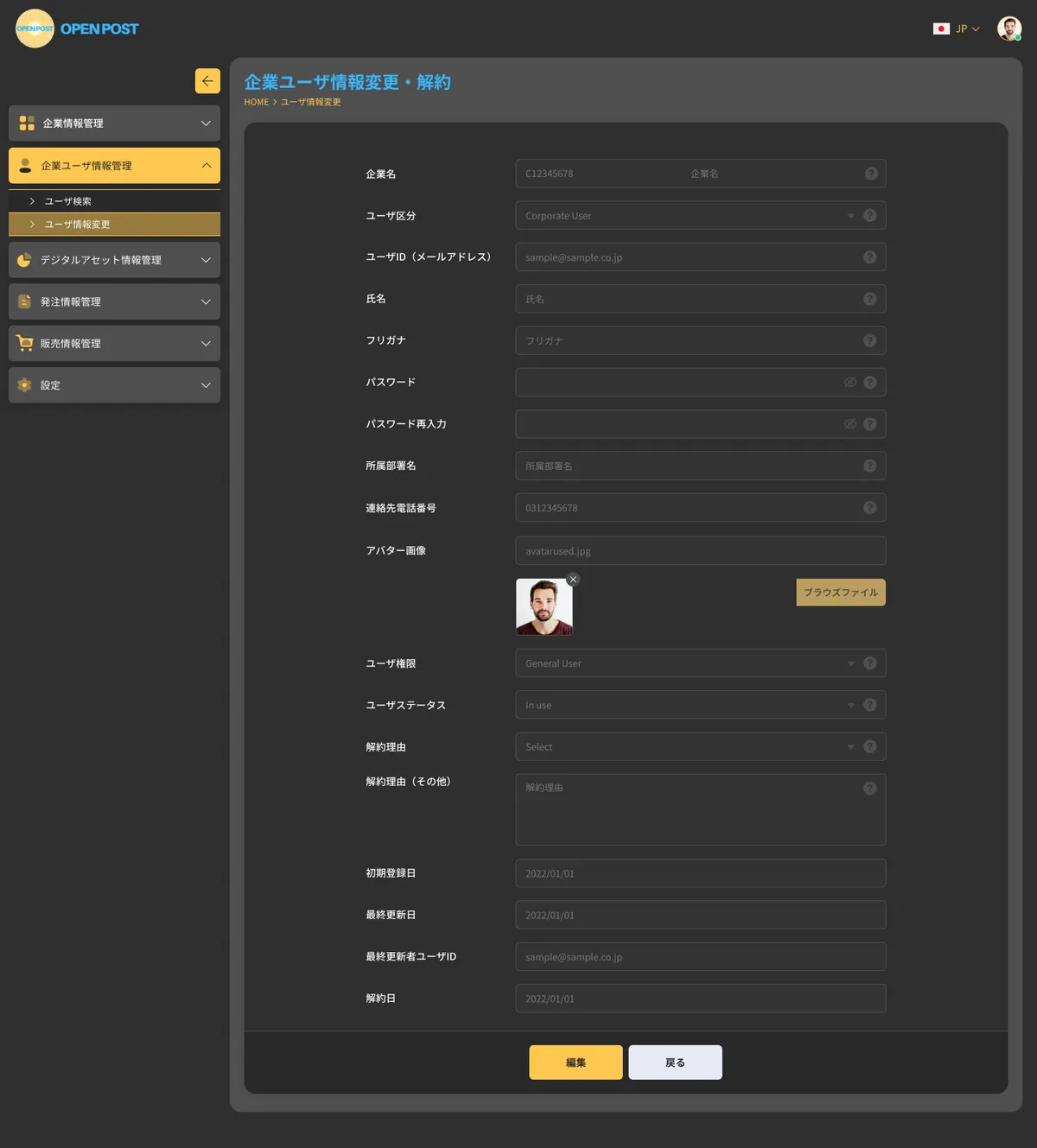This screenshot has width=1037, height=1148.
Task: Toggle パスワード visibility eye icon
Action: tap(850, 382)
